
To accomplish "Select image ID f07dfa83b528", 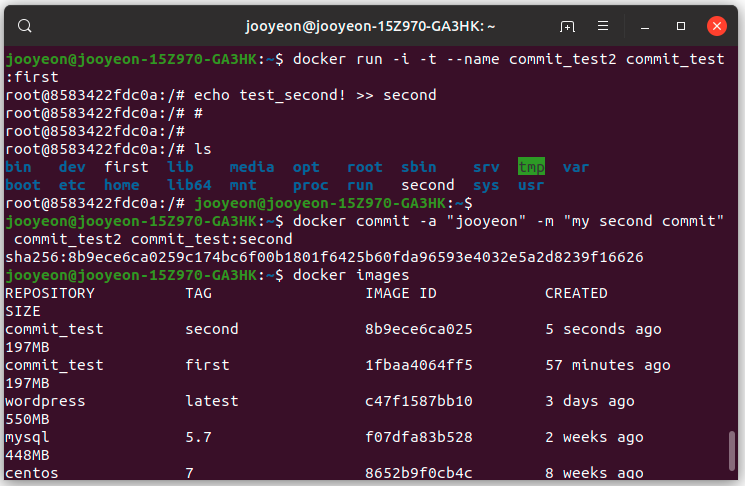I will 419,437.
